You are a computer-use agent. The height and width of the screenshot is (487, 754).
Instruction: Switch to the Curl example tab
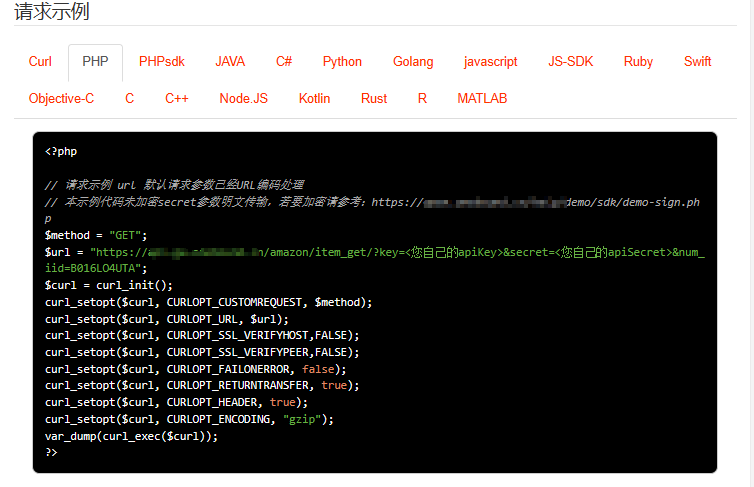tap(40, 62)
